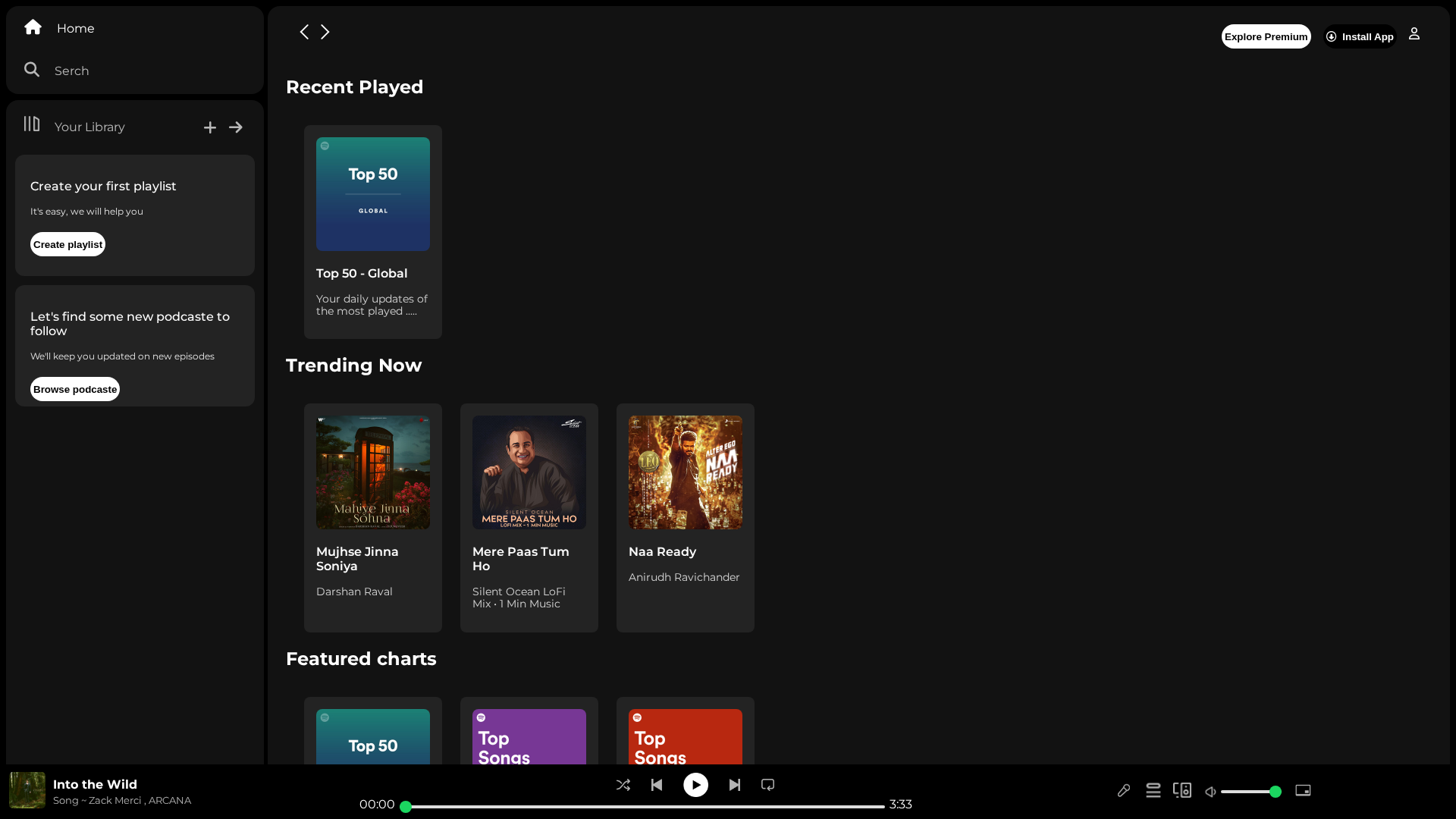Go to Home in the sidebar
This screenshot has height=819, width=1456.
tap(76, 28)
